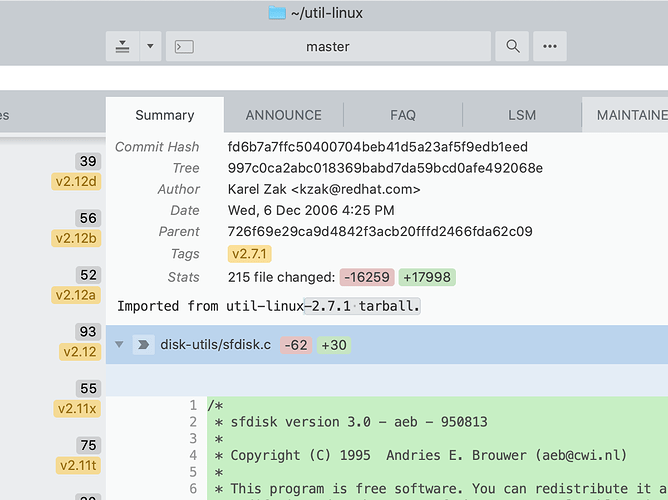Viewport: 668px width, 500px height.
Task: Collapse the disk-utils/sfdisk.c diff triangle
Action: pyautogui.click(x=119, y=344)
